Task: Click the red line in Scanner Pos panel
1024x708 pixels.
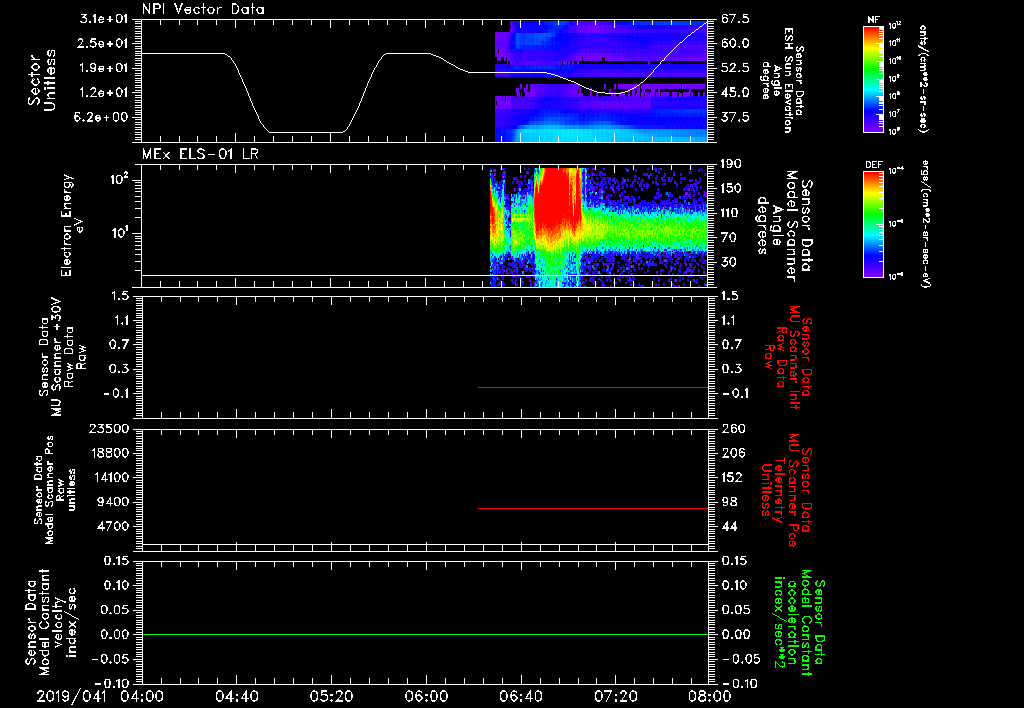Action: (593, 508)
